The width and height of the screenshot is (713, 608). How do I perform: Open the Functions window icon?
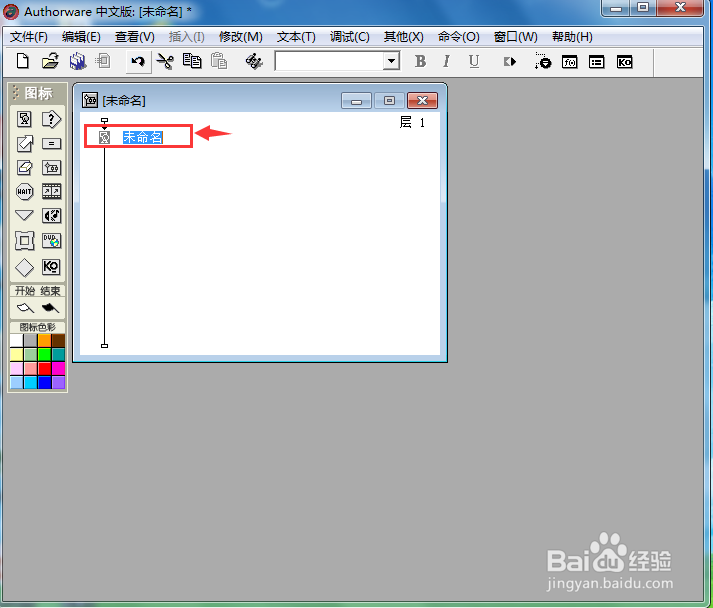pyautogui.click(x=570, y=62)
